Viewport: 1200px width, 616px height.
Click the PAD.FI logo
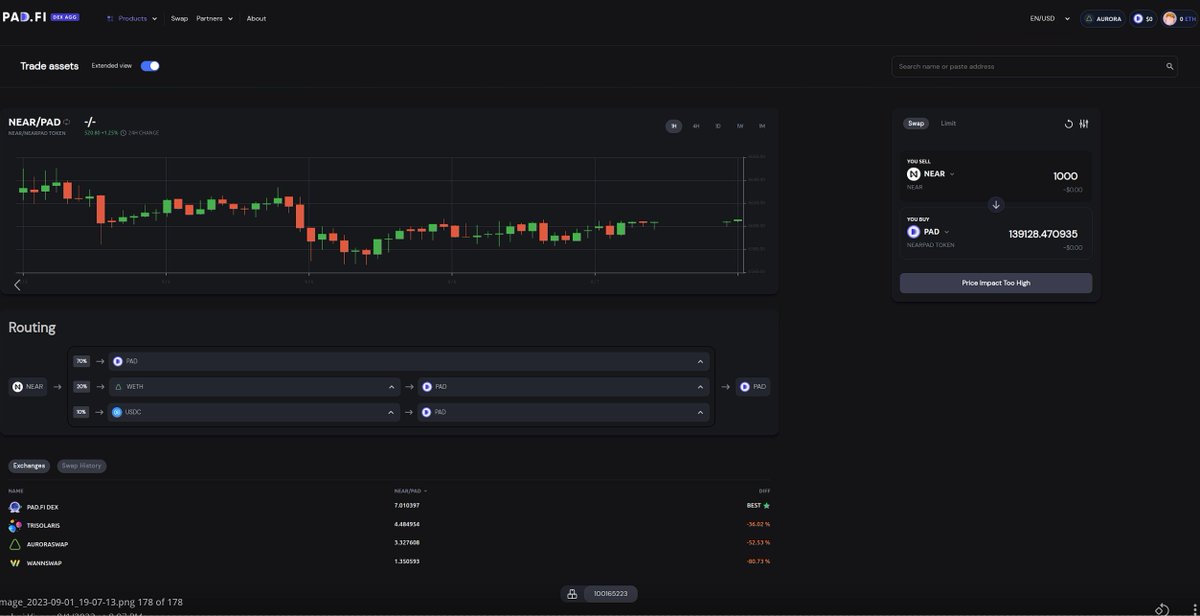(x=23, y=18)
